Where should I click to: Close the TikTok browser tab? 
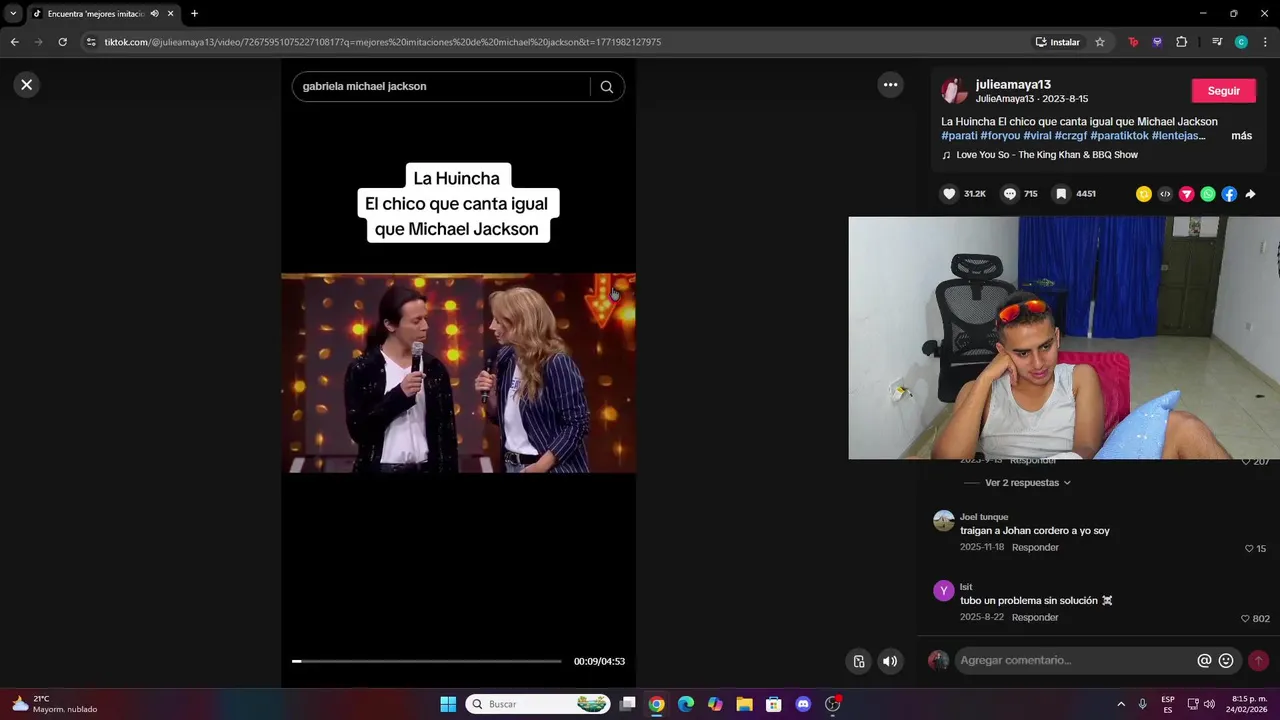coord(170,13)
